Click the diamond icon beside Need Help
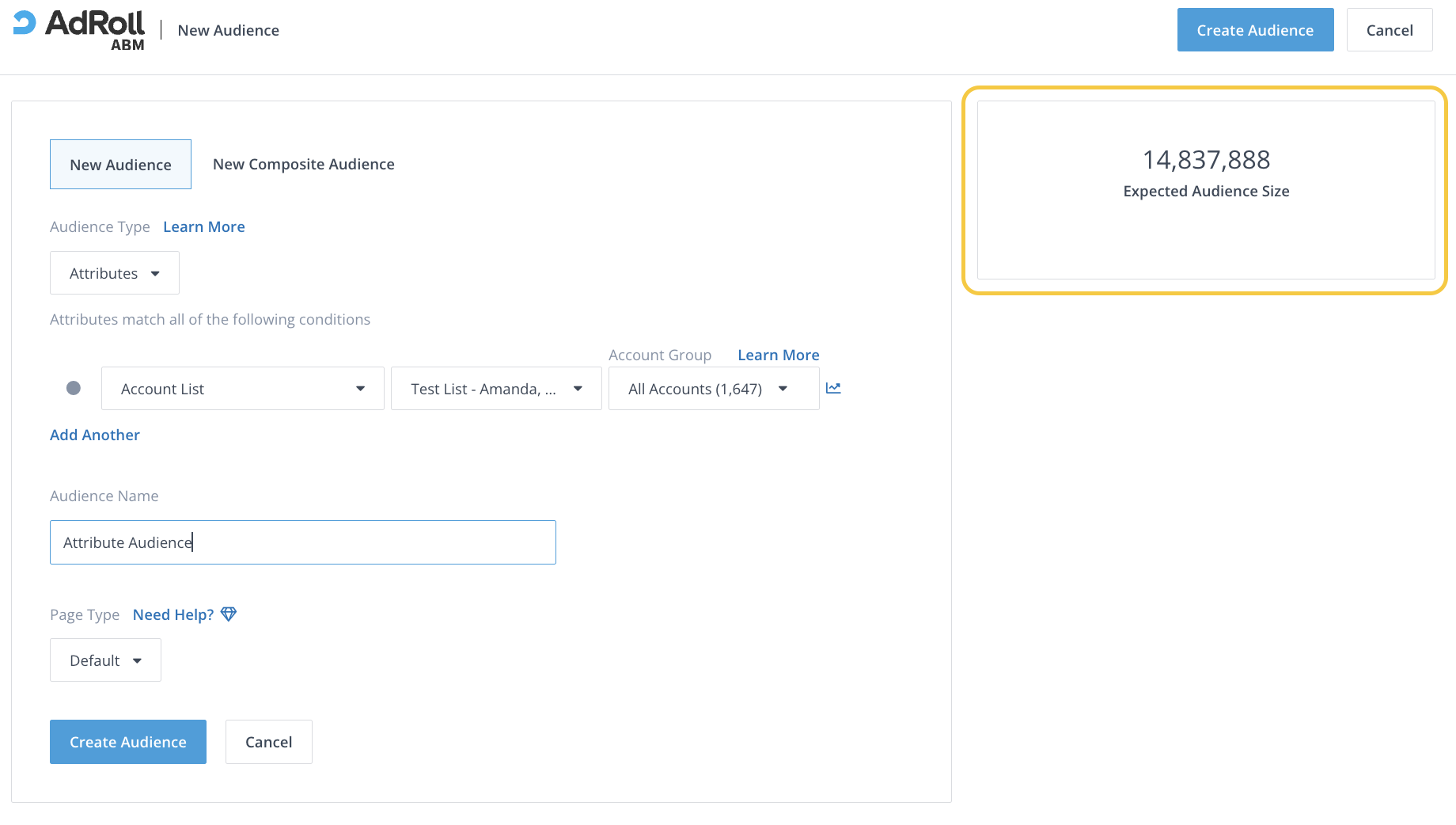 coord(229,614)
